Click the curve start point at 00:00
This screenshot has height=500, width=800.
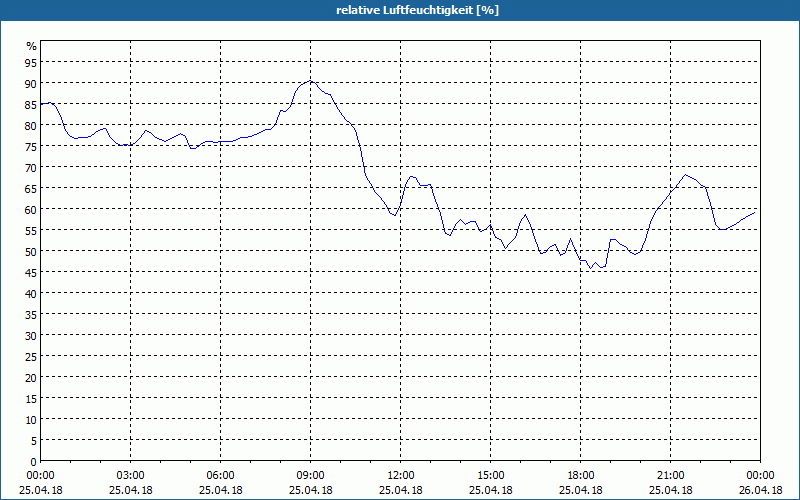point(41,104)
